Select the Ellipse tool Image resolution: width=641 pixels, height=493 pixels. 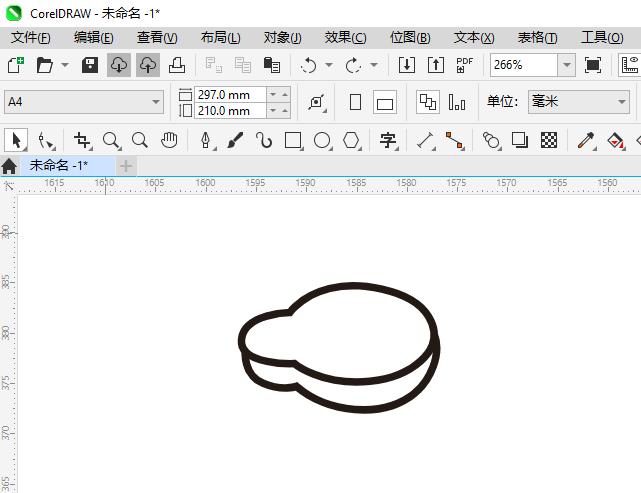click(x=323, y=141)
